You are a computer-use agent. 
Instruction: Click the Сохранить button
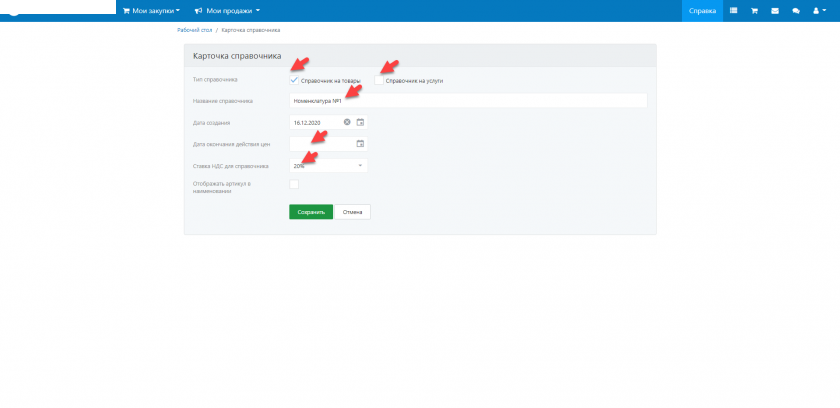tap(310, 212)
